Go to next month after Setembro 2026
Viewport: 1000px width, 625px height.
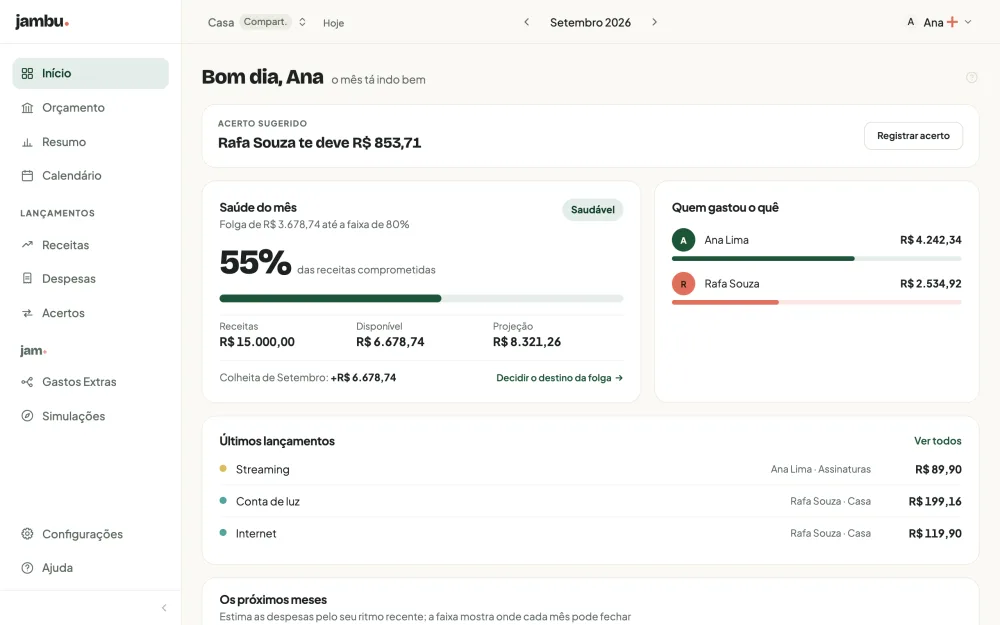pyautogui.click(x=654, y=22)
